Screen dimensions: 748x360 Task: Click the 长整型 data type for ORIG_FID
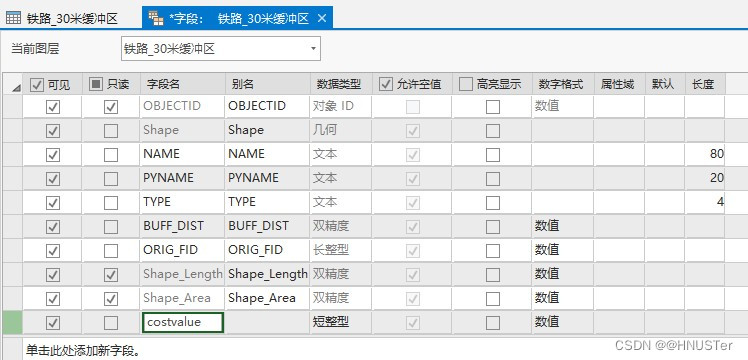(331, 250)
